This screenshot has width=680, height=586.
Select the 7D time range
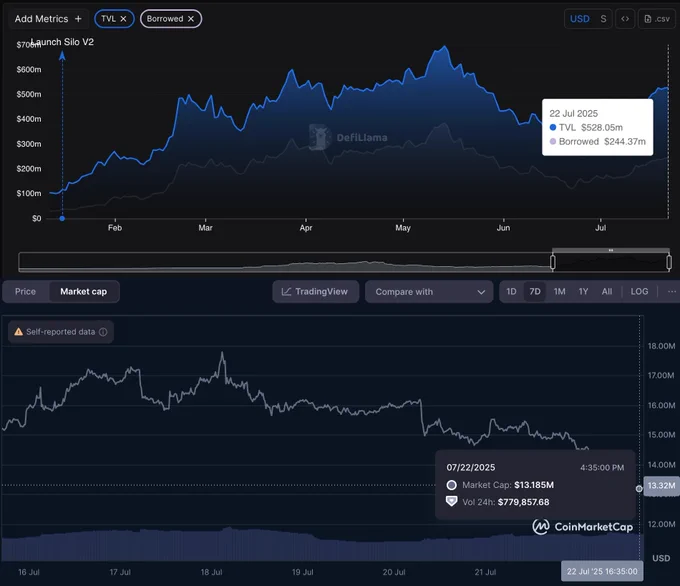click(535, 291)
